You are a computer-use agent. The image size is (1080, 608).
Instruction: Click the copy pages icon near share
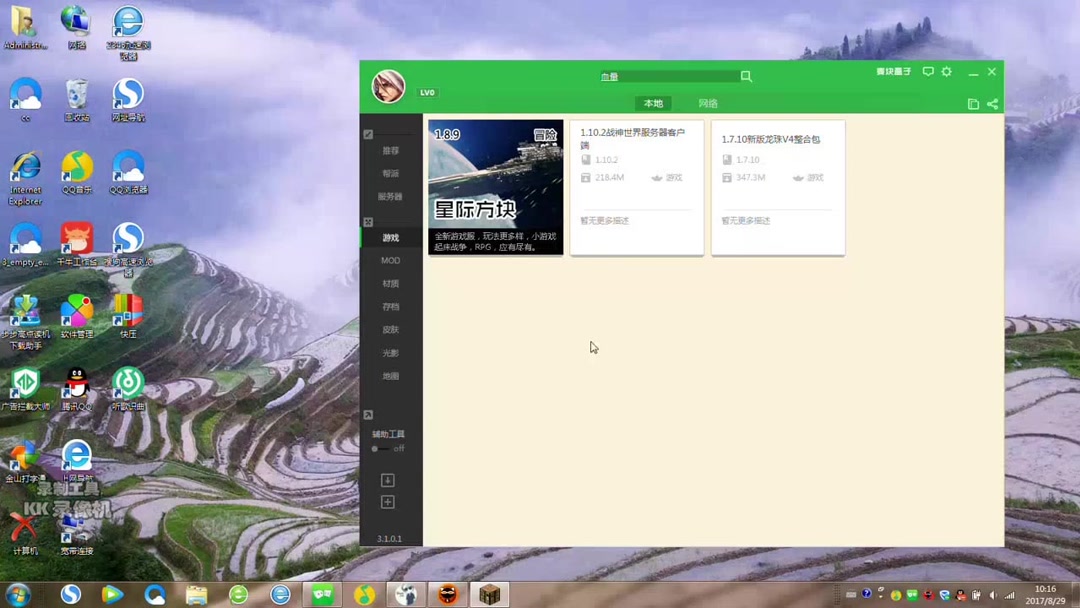[971, 103]
